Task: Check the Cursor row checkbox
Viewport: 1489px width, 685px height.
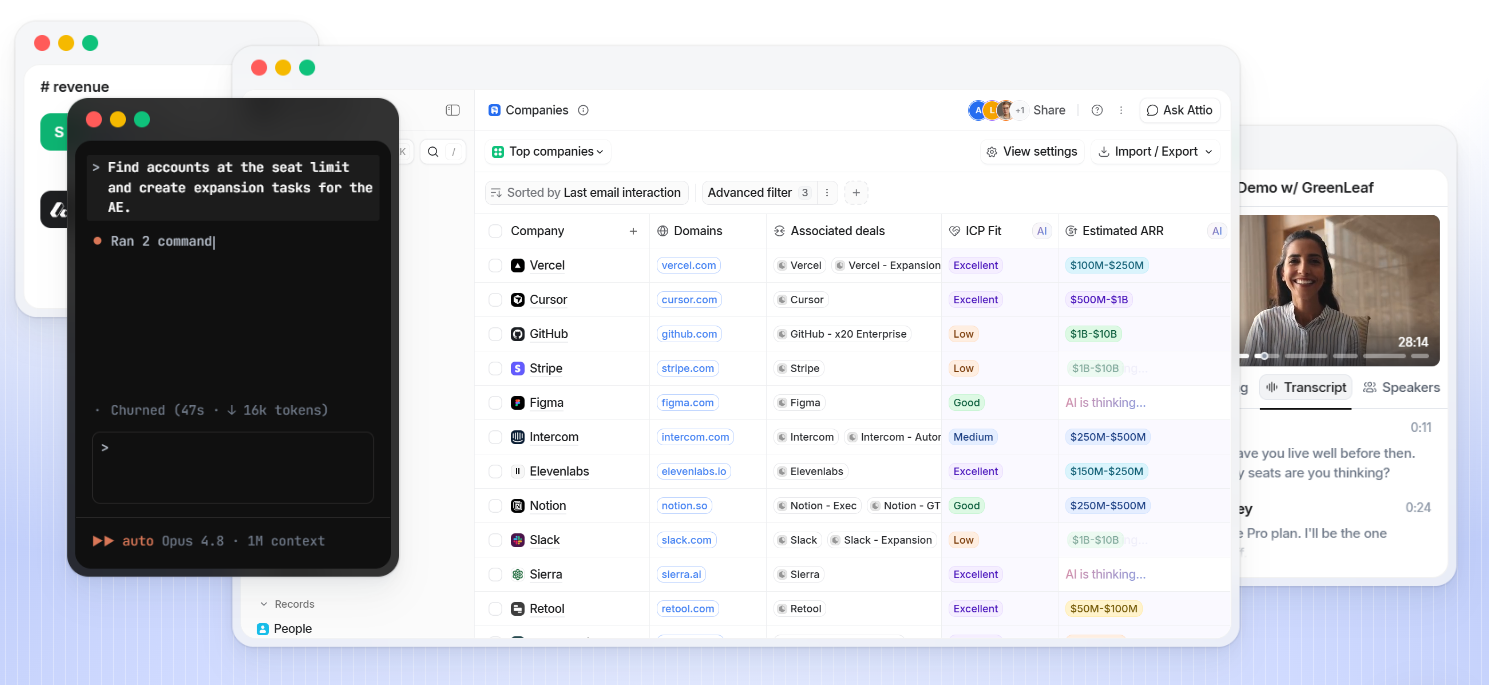Action: (x=495, y=300)
